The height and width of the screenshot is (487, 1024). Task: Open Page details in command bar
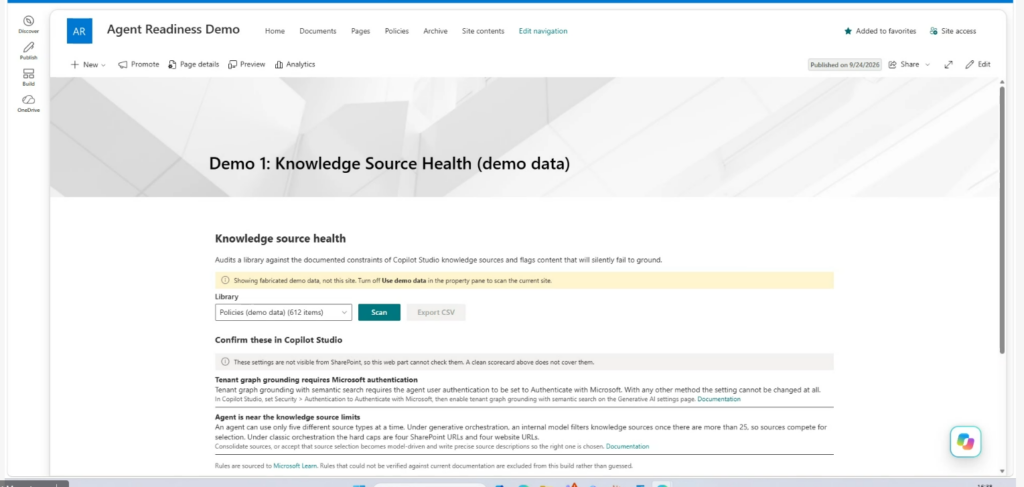coord(193,65)
